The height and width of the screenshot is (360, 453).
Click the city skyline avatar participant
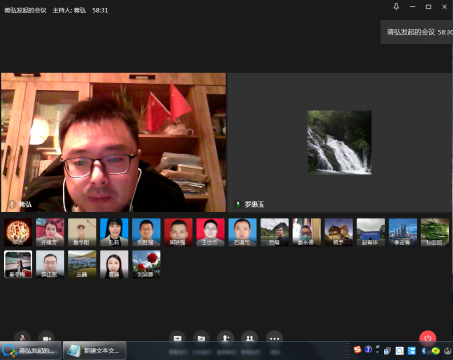click(403, 232)
